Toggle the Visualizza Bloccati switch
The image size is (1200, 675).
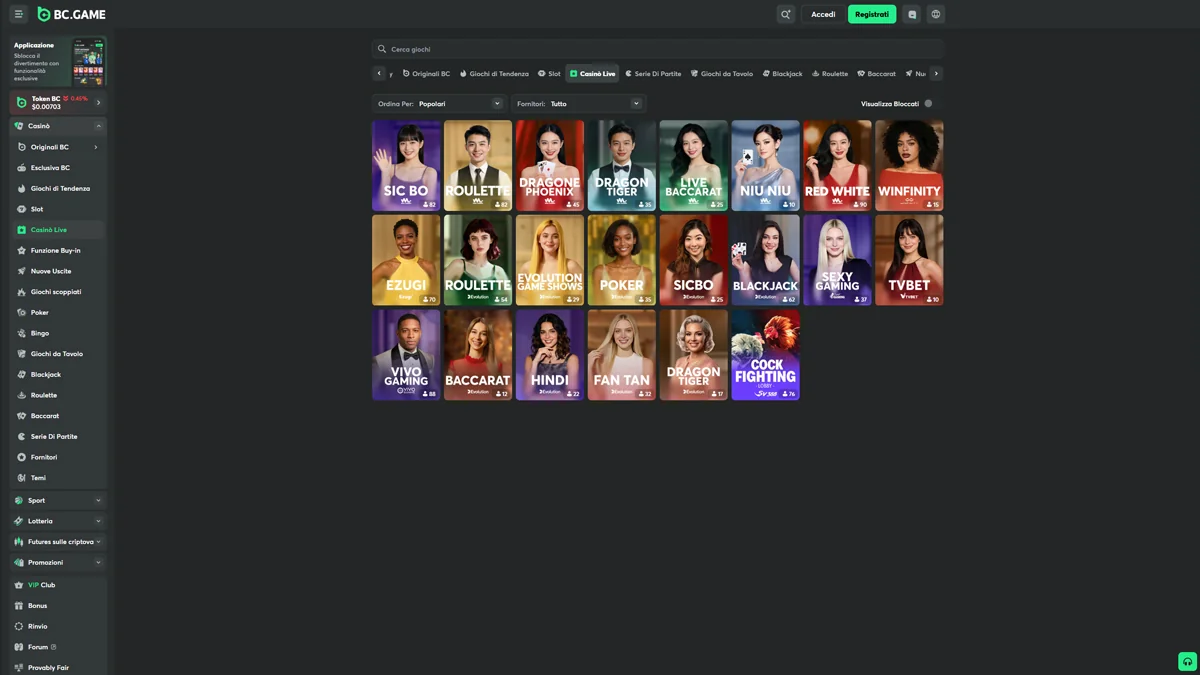click(x=928, y=103)
